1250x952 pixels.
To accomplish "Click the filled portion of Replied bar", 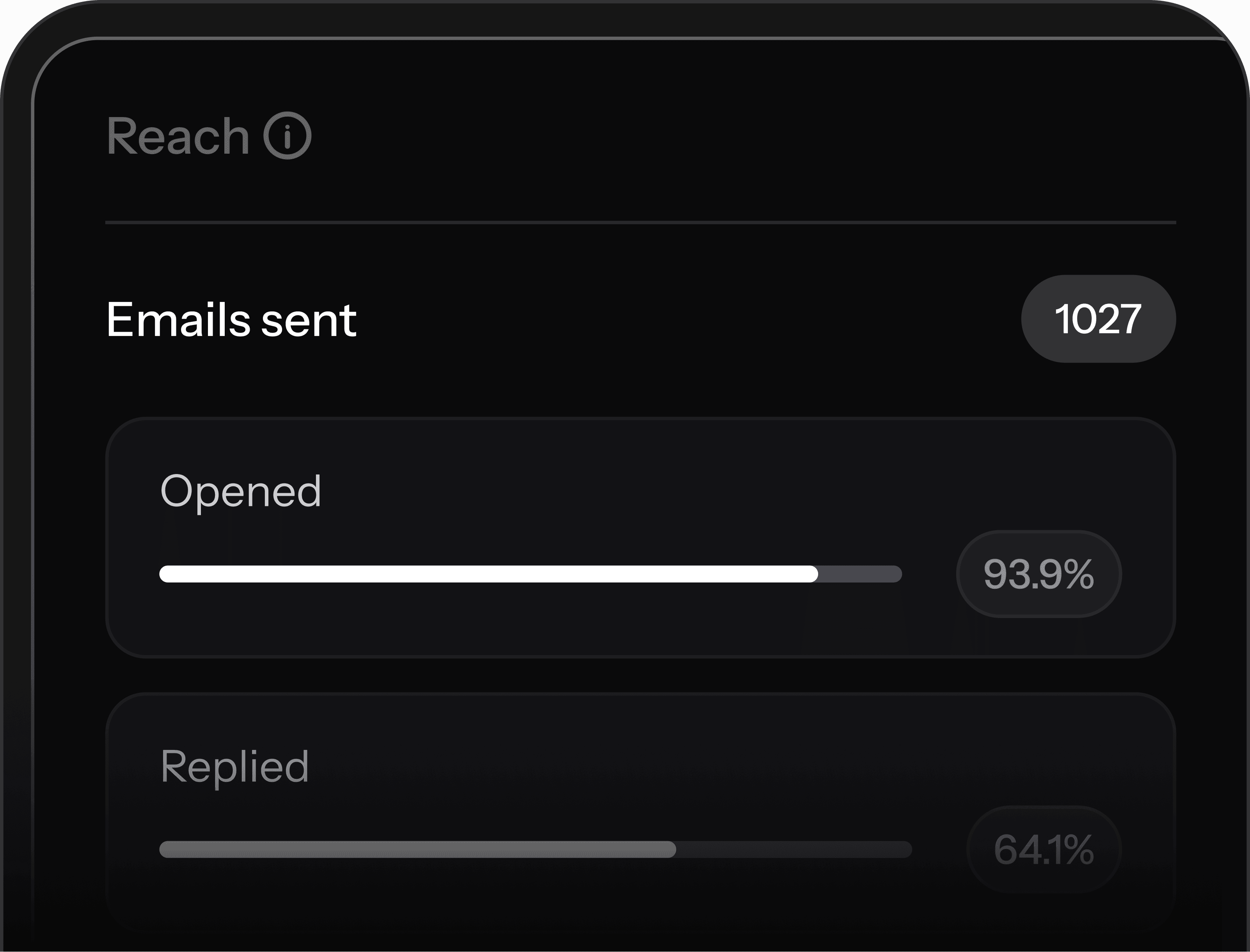I will click(x=417, y=849).
